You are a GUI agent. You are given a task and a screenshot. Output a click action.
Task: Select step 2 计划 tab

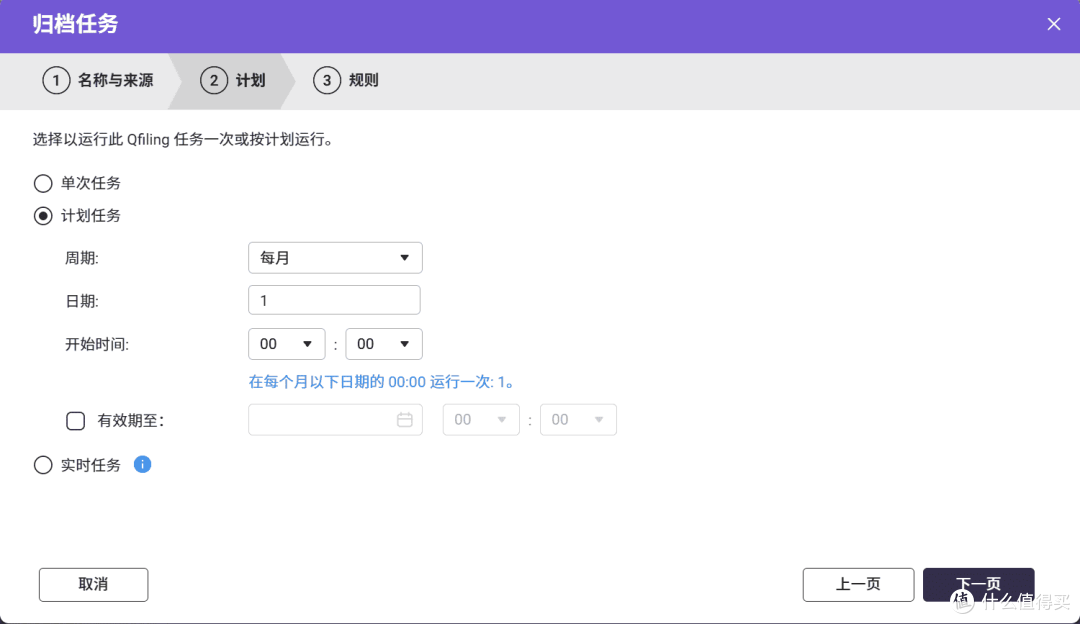pos(233,81)
